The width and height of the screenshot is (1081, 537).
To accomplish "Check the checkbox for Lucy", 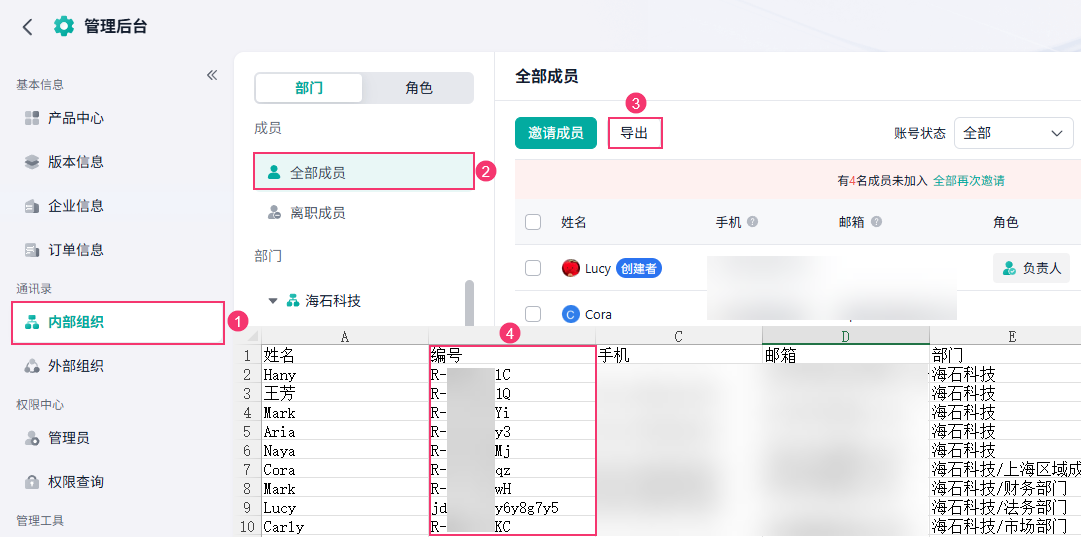I will pos(533,268).
